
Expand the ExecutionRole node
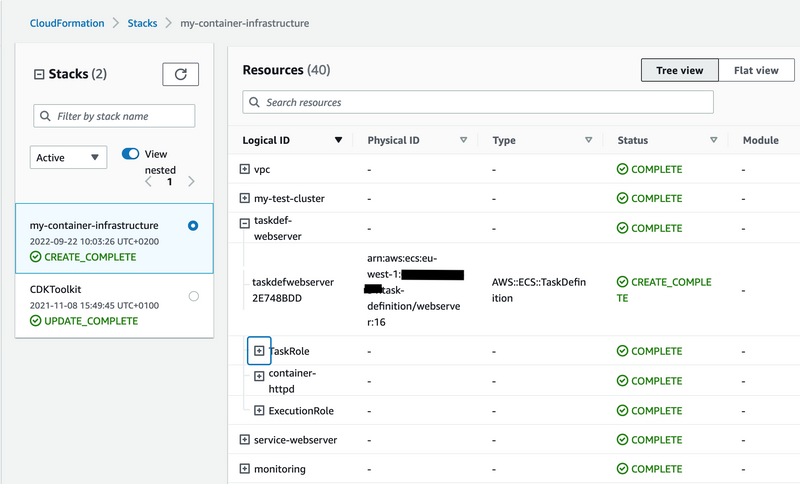point(259,411)
